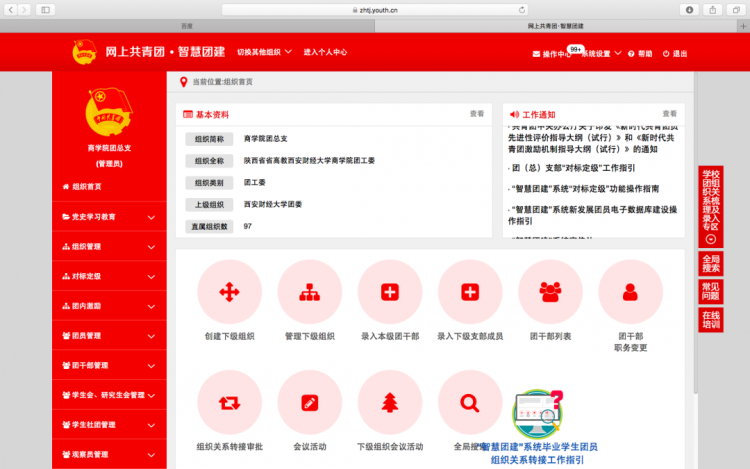Viewport: 750px width, 469px height.
Task: Click the 帮助 question mark icon
Action: [x=631, y=54]
